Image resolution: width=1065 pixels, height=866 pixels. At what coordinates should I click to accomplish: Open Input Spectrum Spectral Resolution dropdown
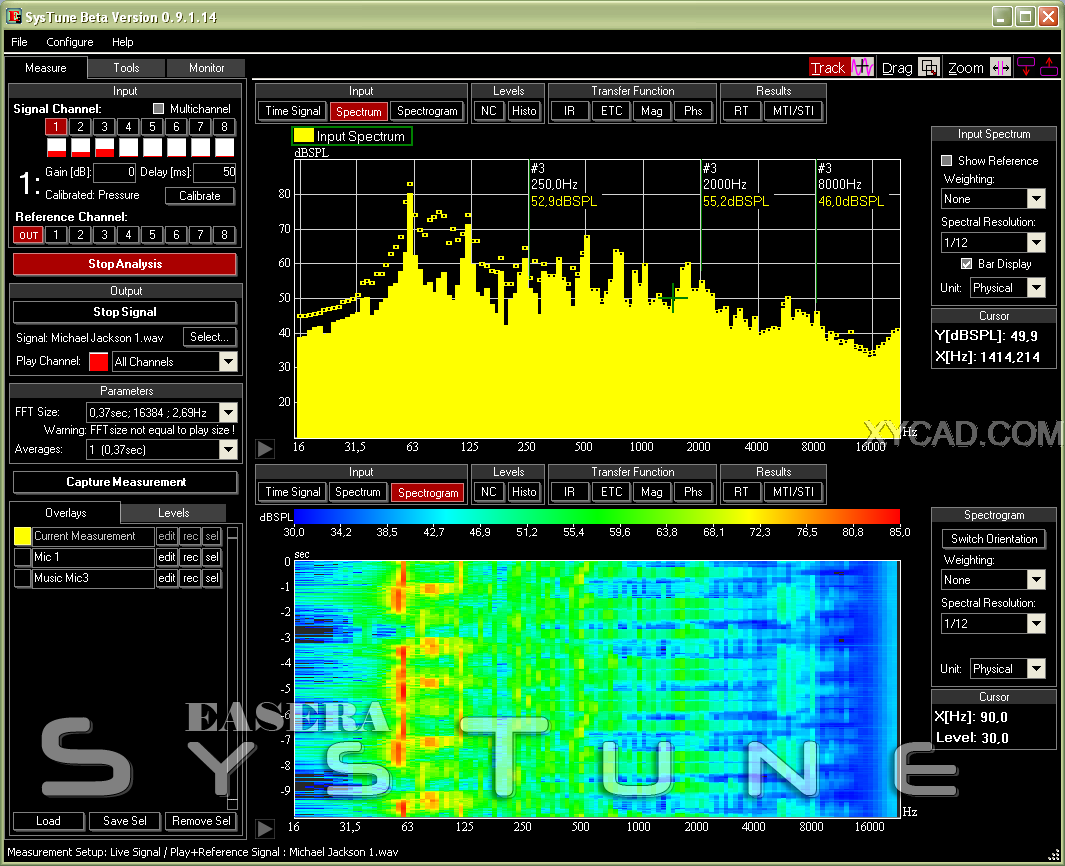(1036, 242)
